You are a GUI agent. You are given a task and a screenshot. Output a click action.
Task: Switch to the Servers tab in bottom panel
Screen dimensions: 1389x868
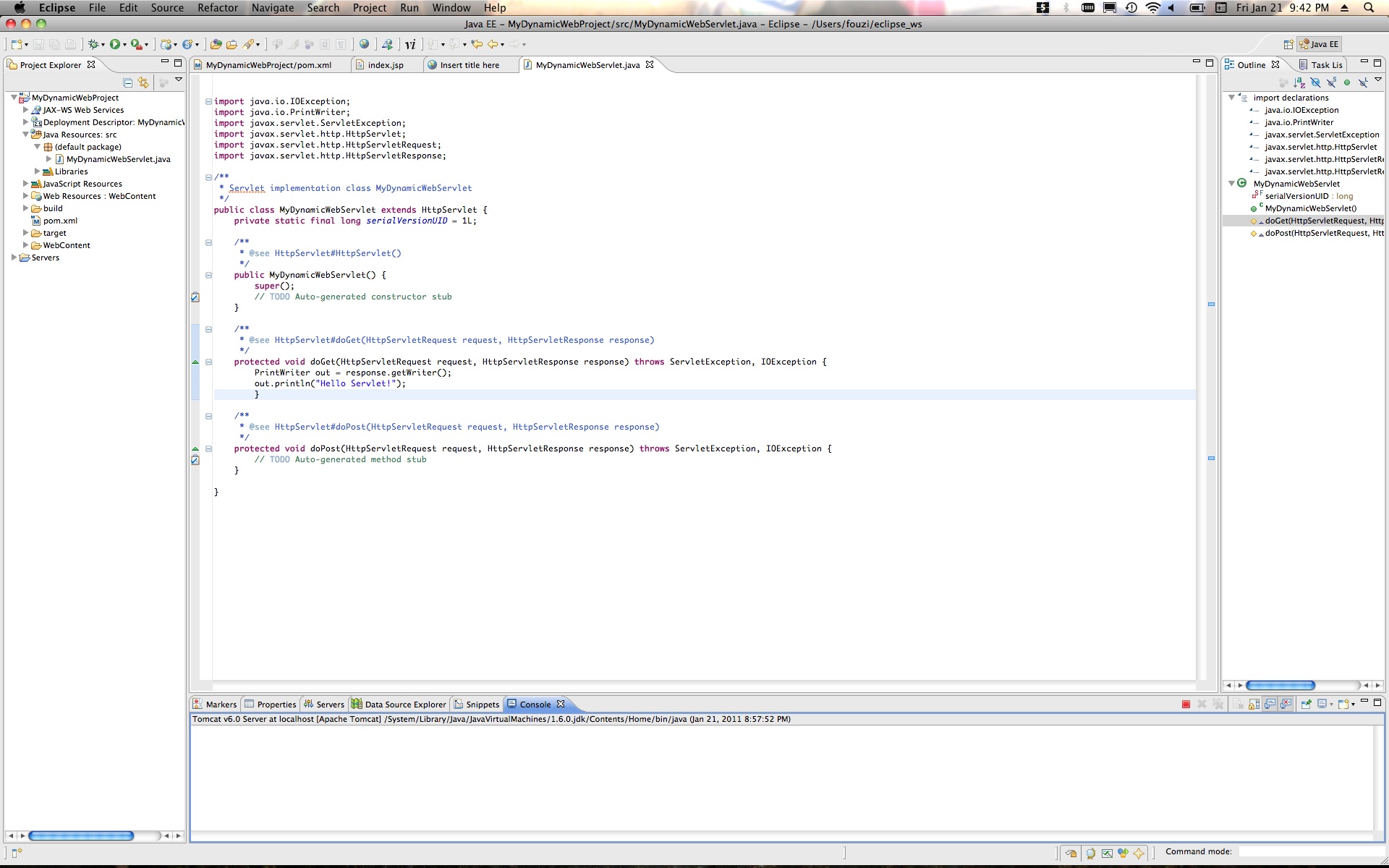tap(324, 705)
